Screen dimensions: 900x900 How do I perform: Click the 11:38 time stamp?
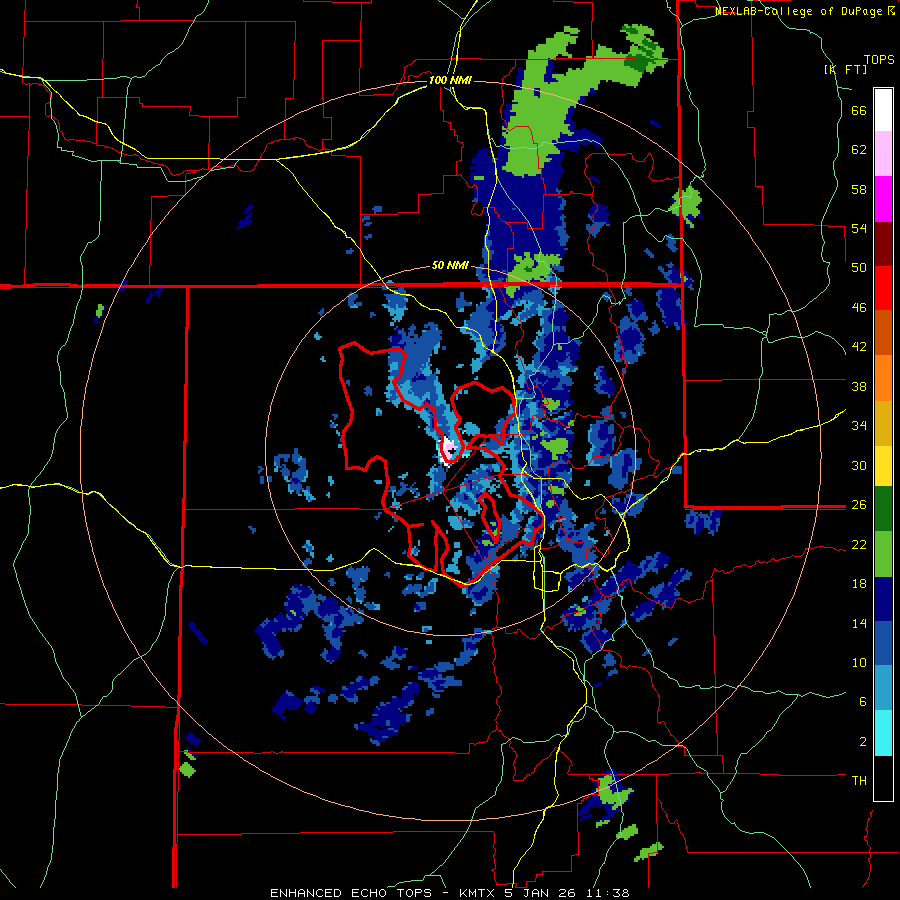[x=608, y=893]
